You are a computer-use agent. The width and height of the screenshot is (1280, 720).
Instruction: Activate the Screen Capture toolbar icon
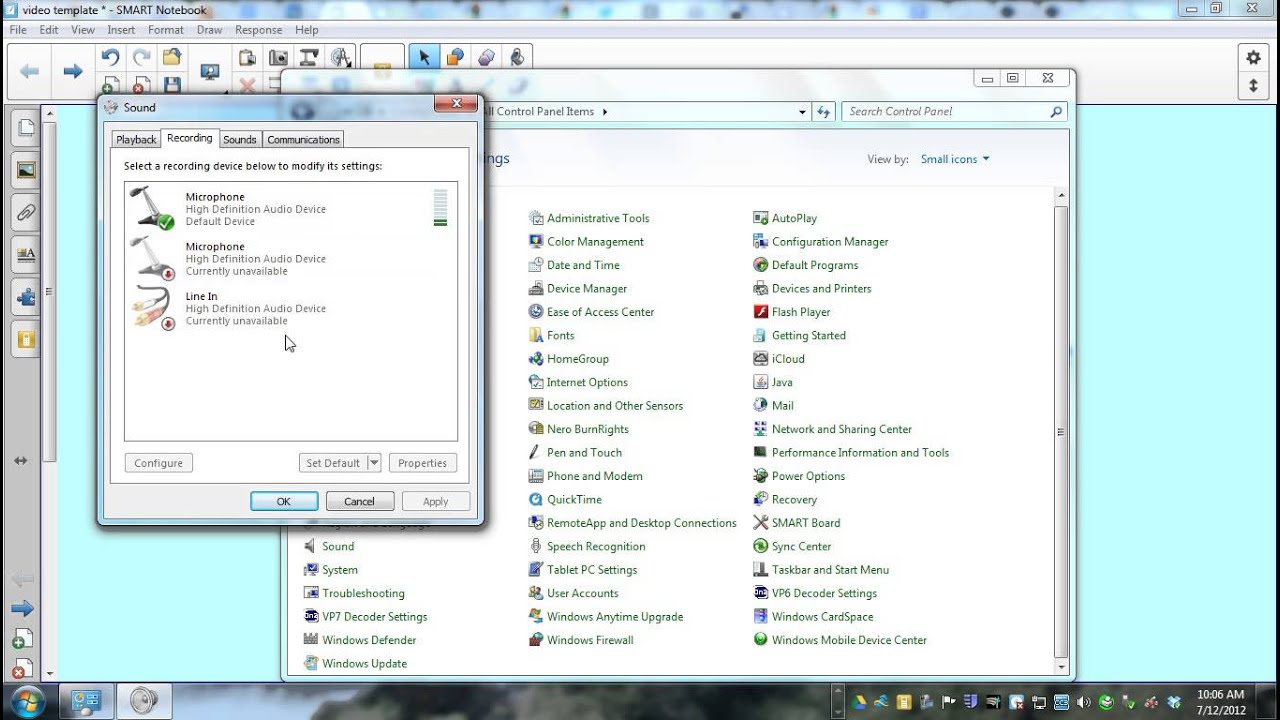pyautogui.click(x=278, y=56)
